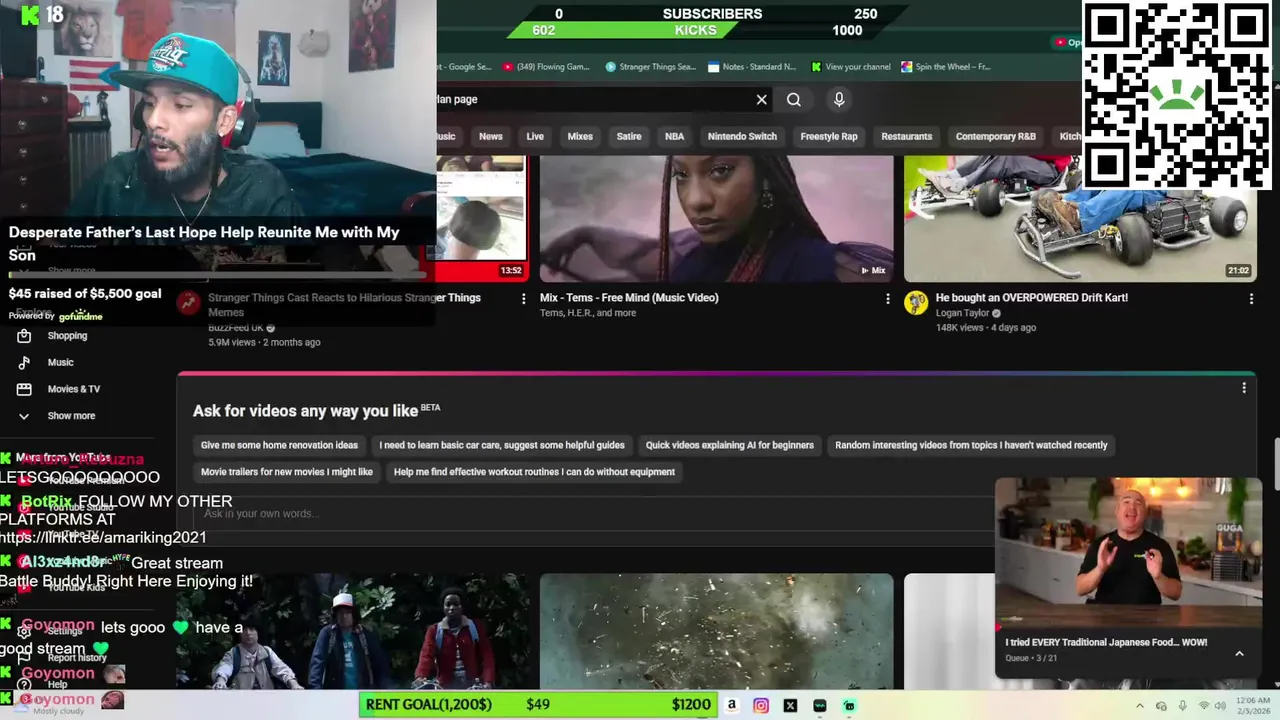Choose Movie trailers for new movies suggestion

[x=287, y=472]
